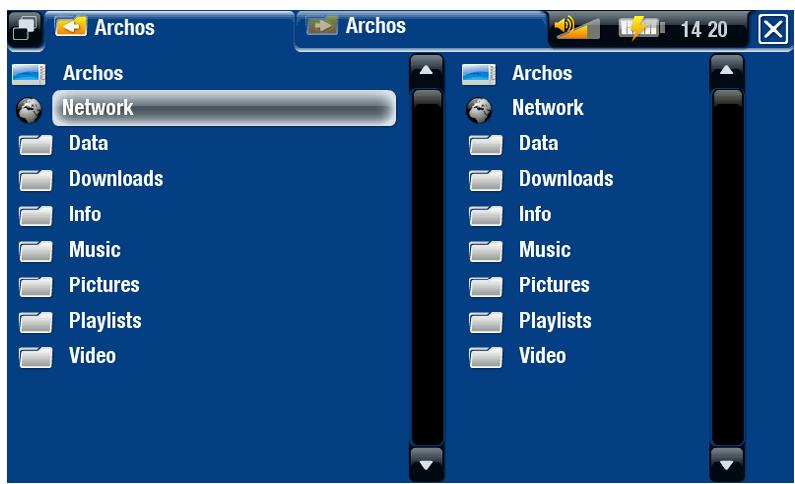The height and width of the screenshot is (484, 795).
Task: Select Network label in right pane
Action: (x=548, y=108)
